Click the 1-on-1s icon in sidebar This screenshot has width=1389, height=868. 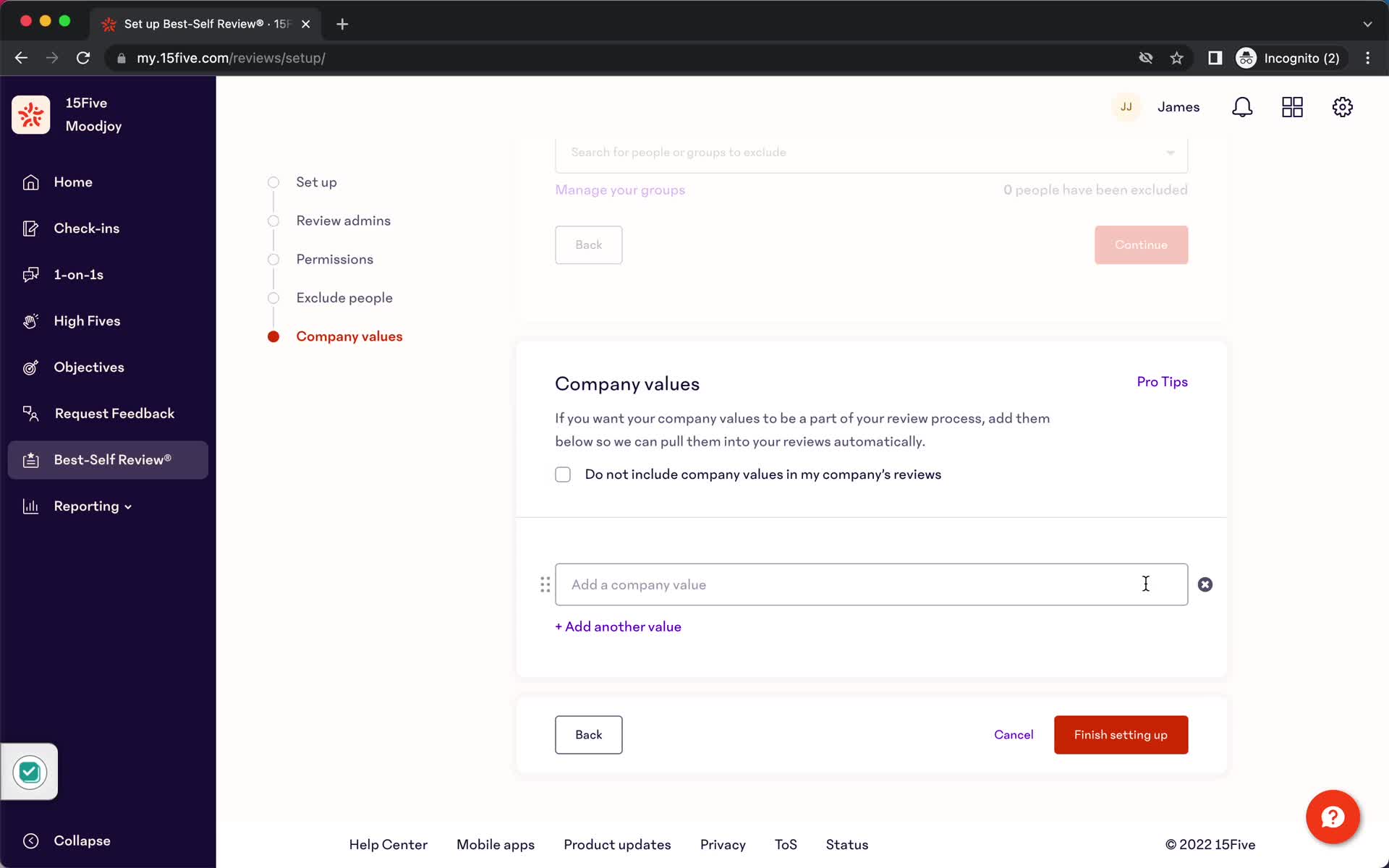30,274
